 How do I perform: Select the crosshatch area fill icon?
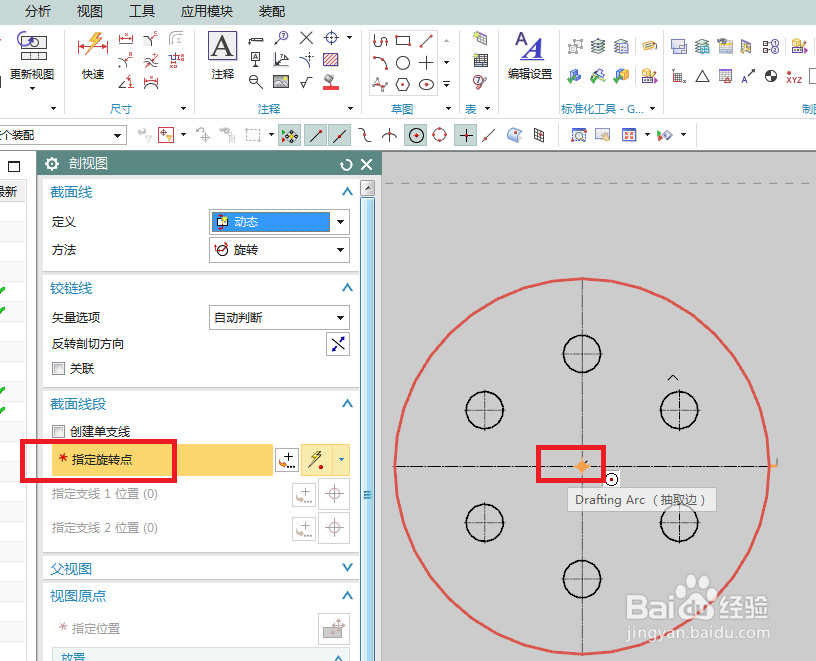coord(330,60)
